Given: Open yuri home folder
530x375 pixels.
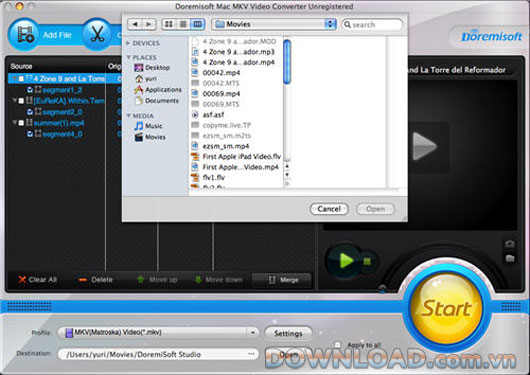Looking at the screenshot, I should point(146,79).
